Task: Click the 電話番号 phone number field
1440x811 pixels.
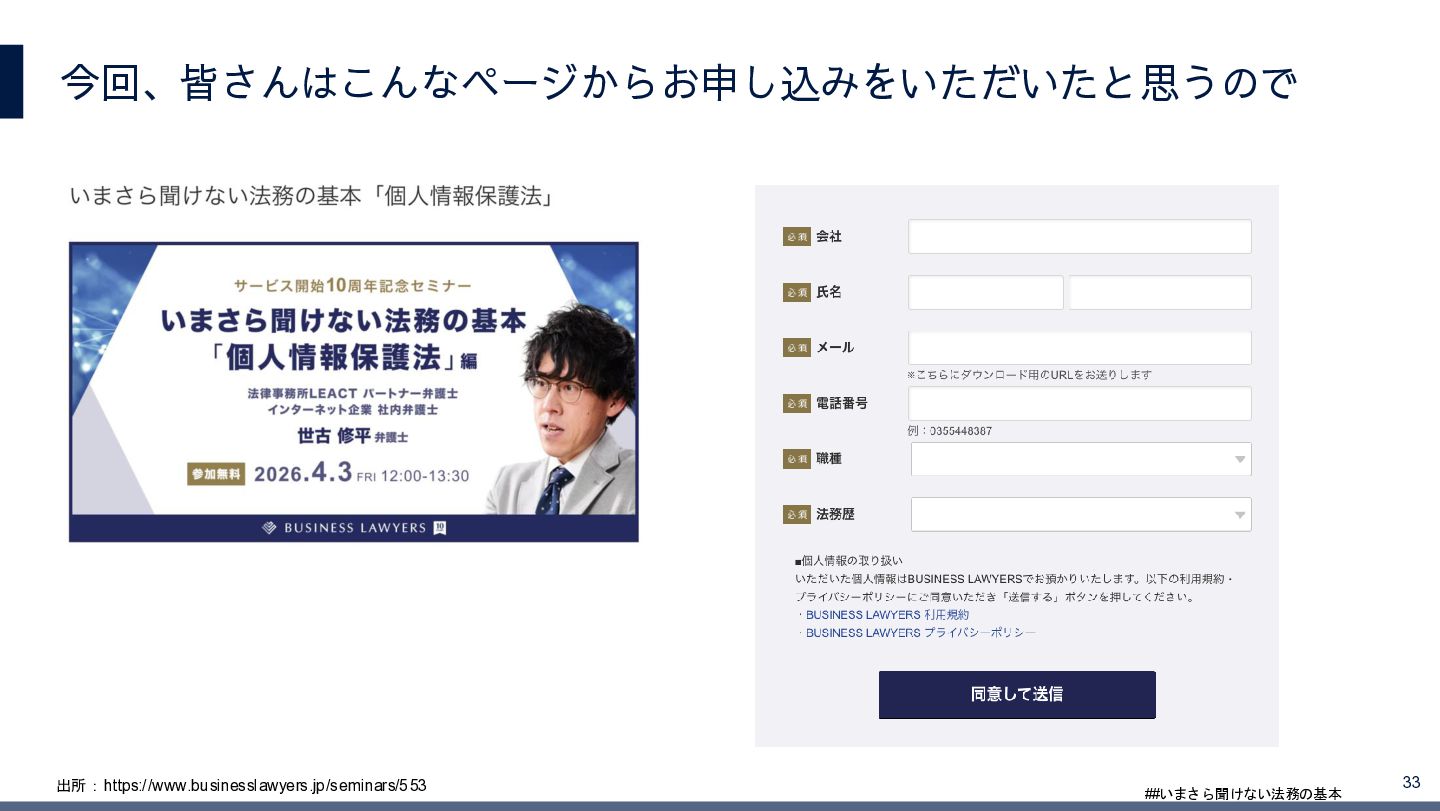Action: point(1079,404)
